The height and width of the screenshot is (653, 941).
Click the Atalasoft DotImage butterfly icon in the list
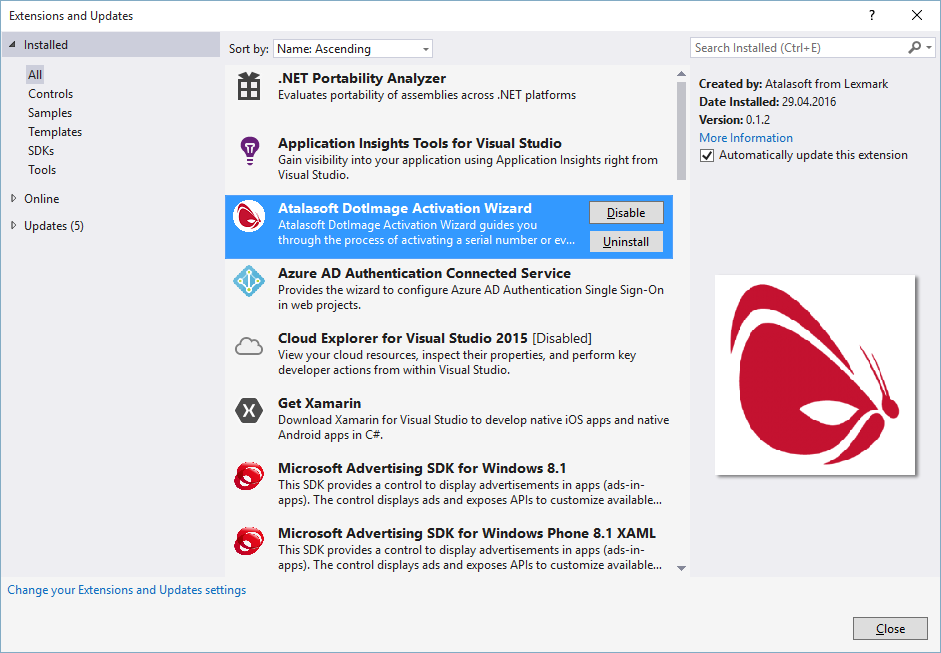248,215
